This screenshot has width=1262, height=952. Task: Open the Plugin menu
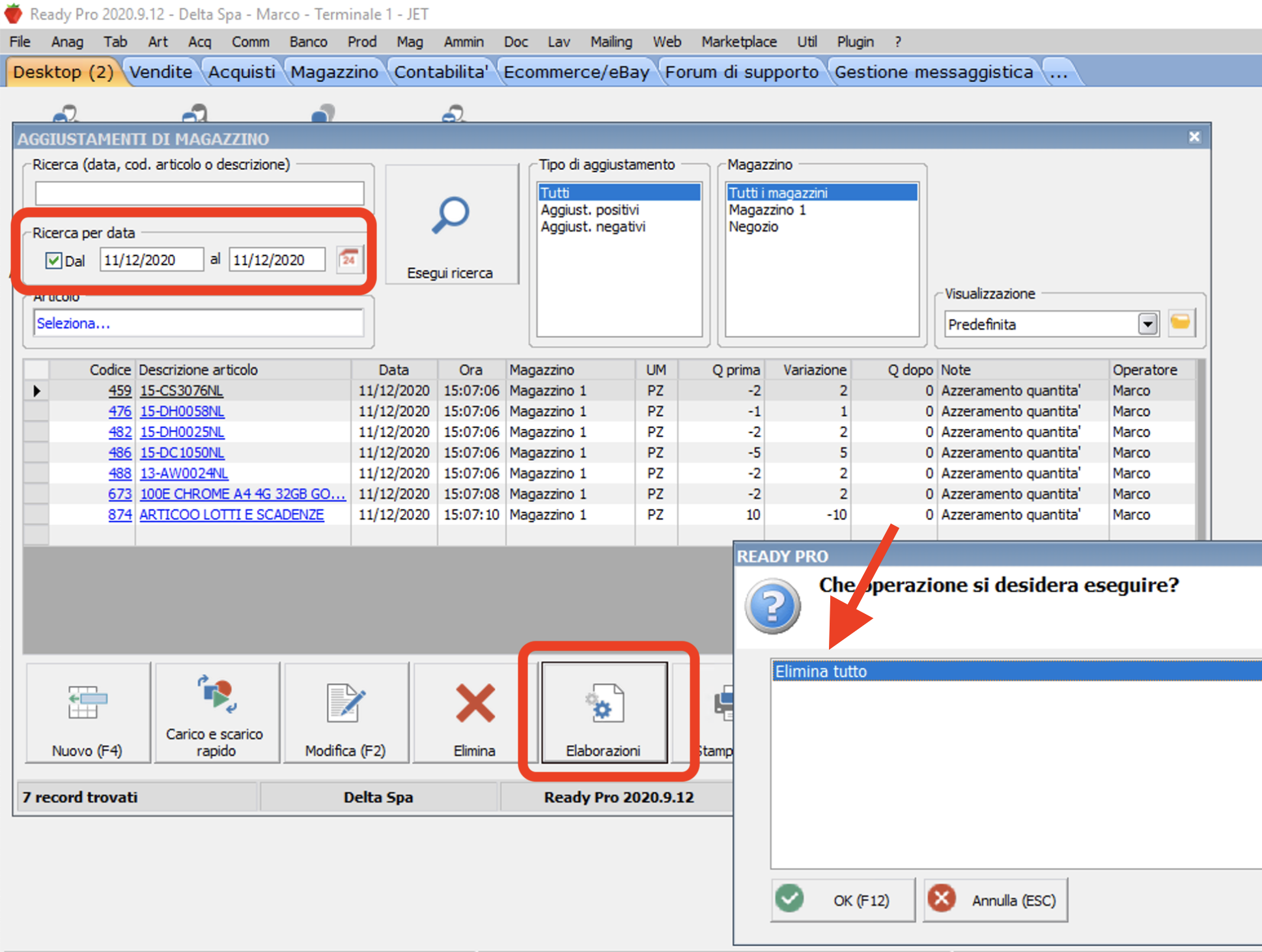[855, 42]
